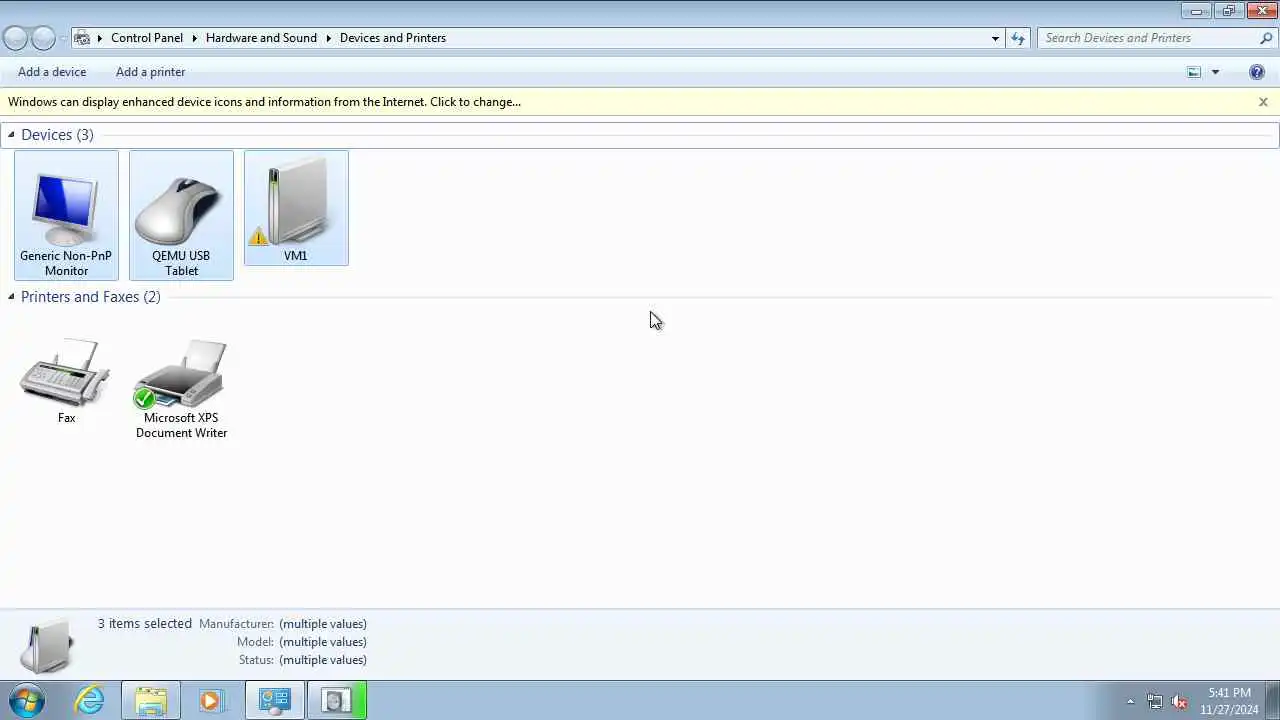Click the taskbar clock and date
The width and height of the screenshot is (1280, 720).
1229,701
